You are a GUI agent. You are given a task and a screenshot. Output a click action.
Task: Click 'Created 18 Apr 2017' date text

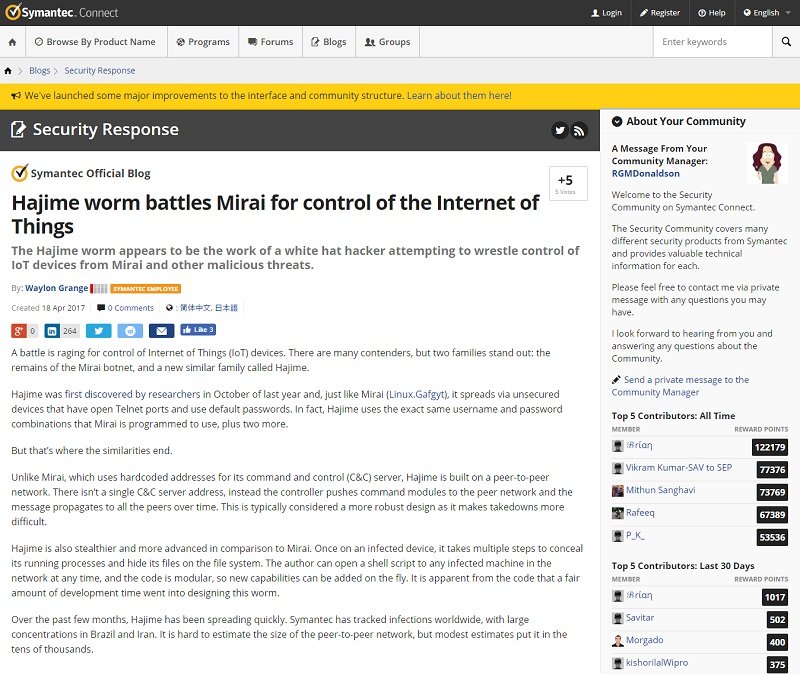tap(48, 308)
